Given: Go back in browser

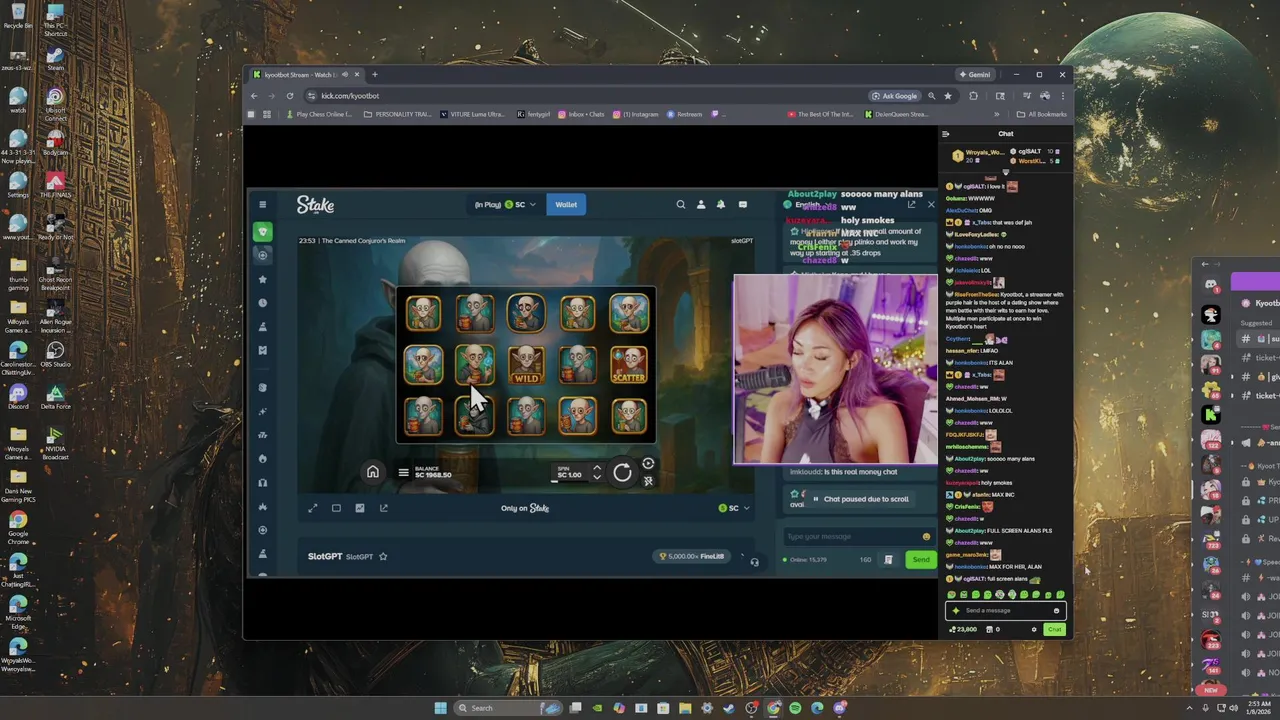Looking at the screenshot, I should pos(254,96).
